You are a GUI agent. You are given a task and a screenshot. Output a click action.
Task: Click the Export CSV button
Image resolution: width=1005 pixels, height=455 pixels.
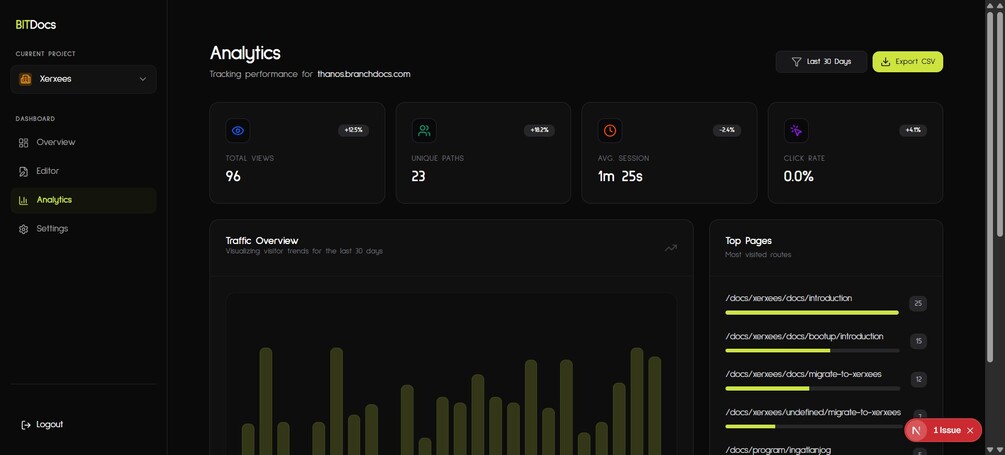[x=908, y=62]
